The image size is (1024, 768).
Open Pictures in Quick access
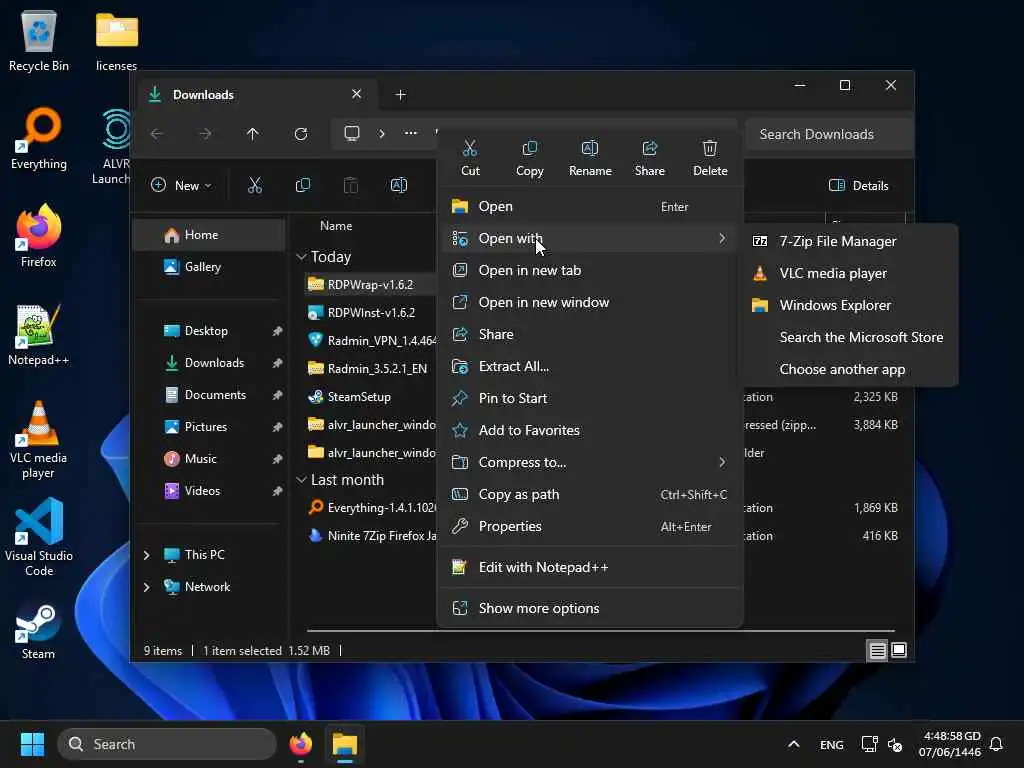tap(209, 427)
